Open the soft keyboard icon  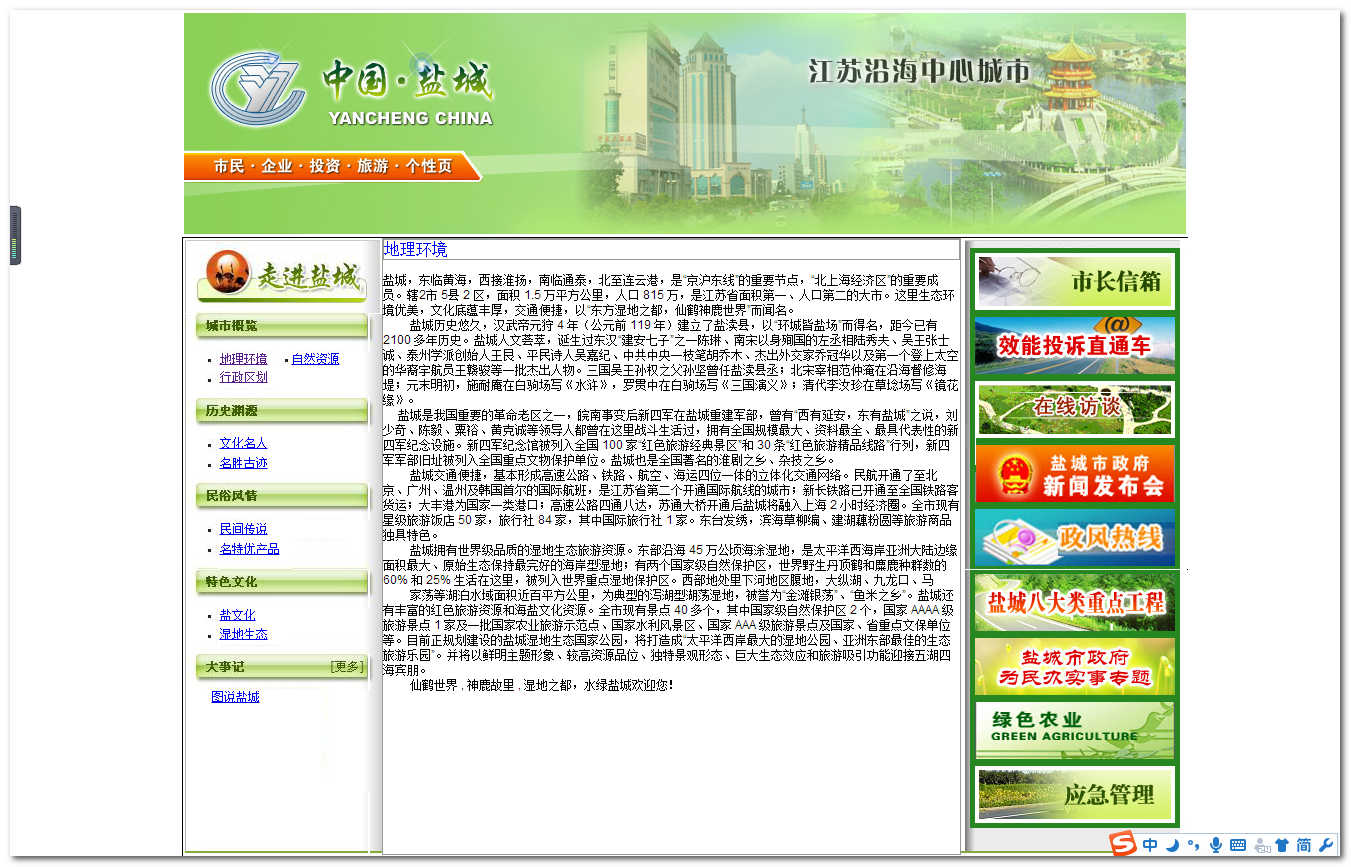[1238, 845]
